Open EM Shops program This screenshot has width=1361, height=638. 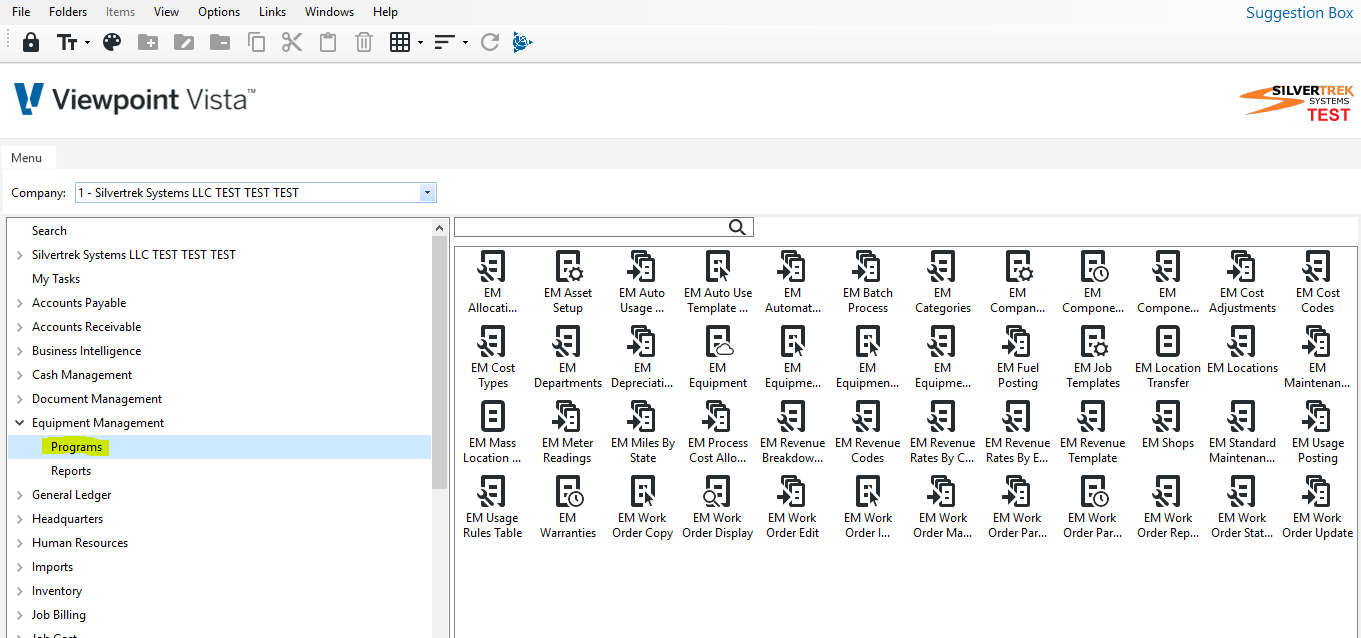coord(1168,425)
